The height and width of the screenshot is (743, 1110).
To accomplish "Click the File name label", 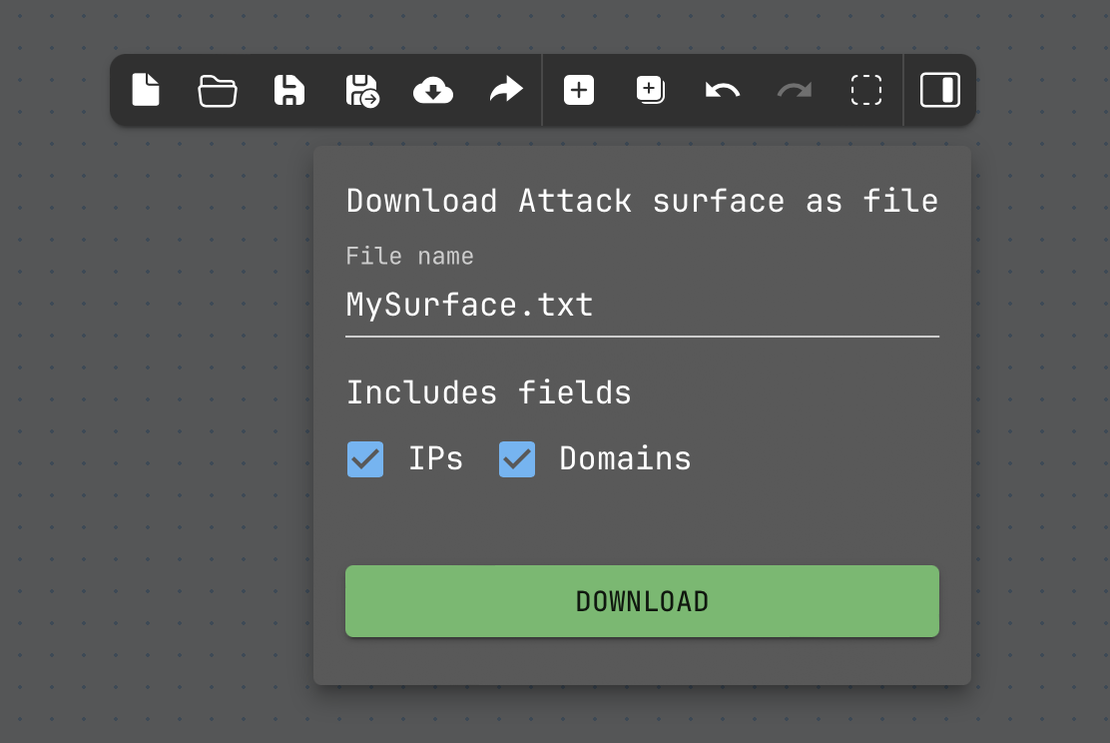I will [409, 256].
